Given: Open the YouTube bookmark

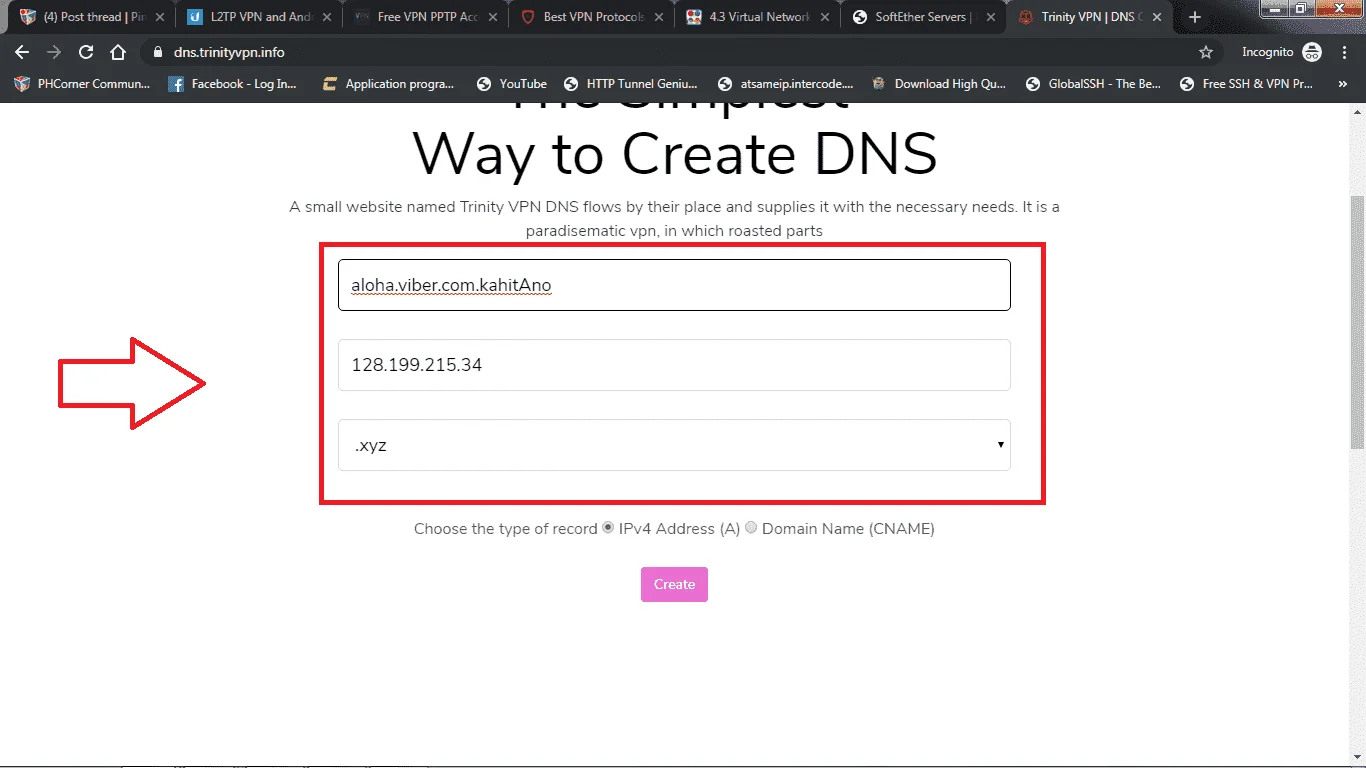Looking at the screenshot, I should [x=512, y=84].
